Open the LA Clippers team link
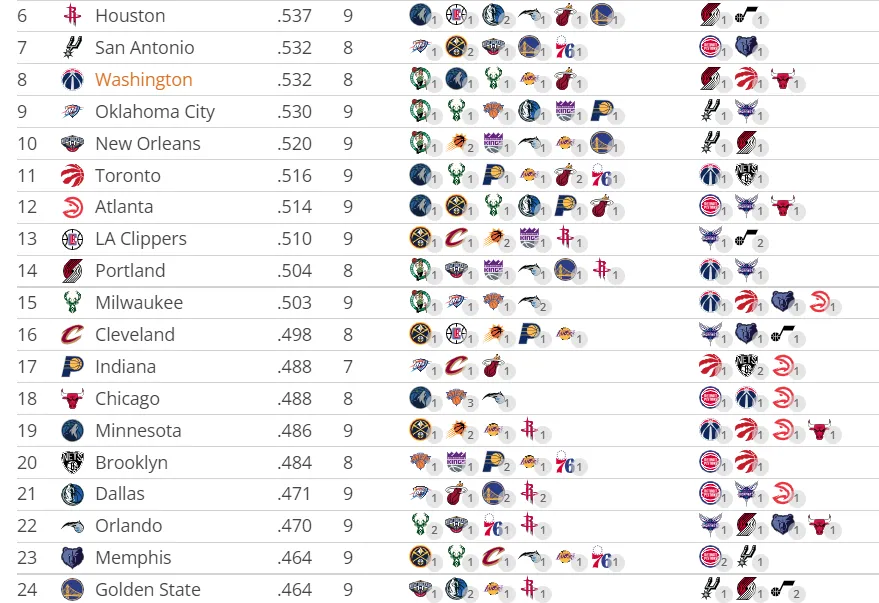This screenshot has width=879, height=603. tap(141, 239)
